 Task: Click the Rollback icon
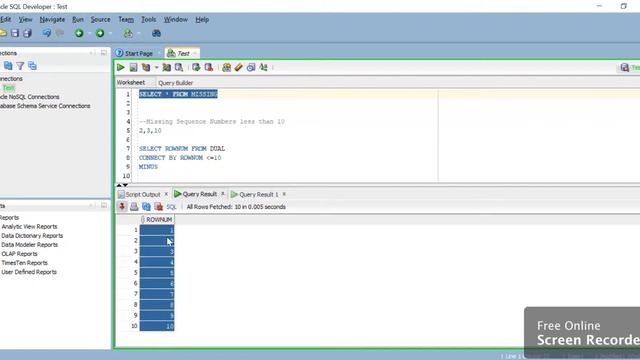[x=209, y=67]
